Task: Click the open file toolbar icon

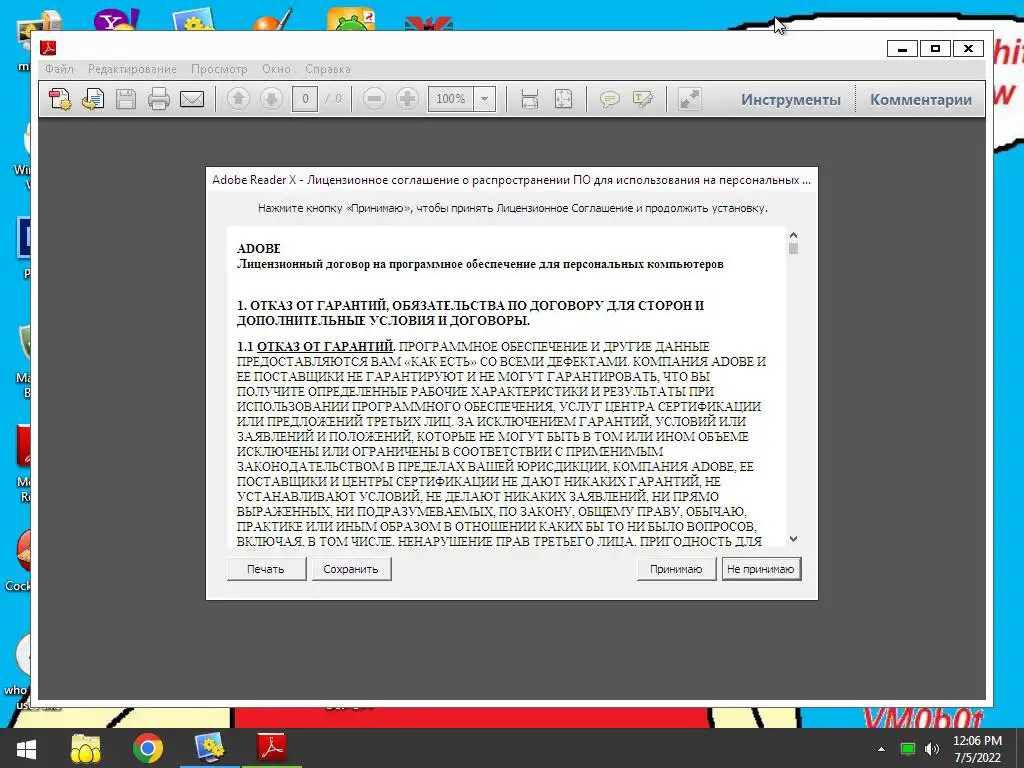Action: [93, 99]
